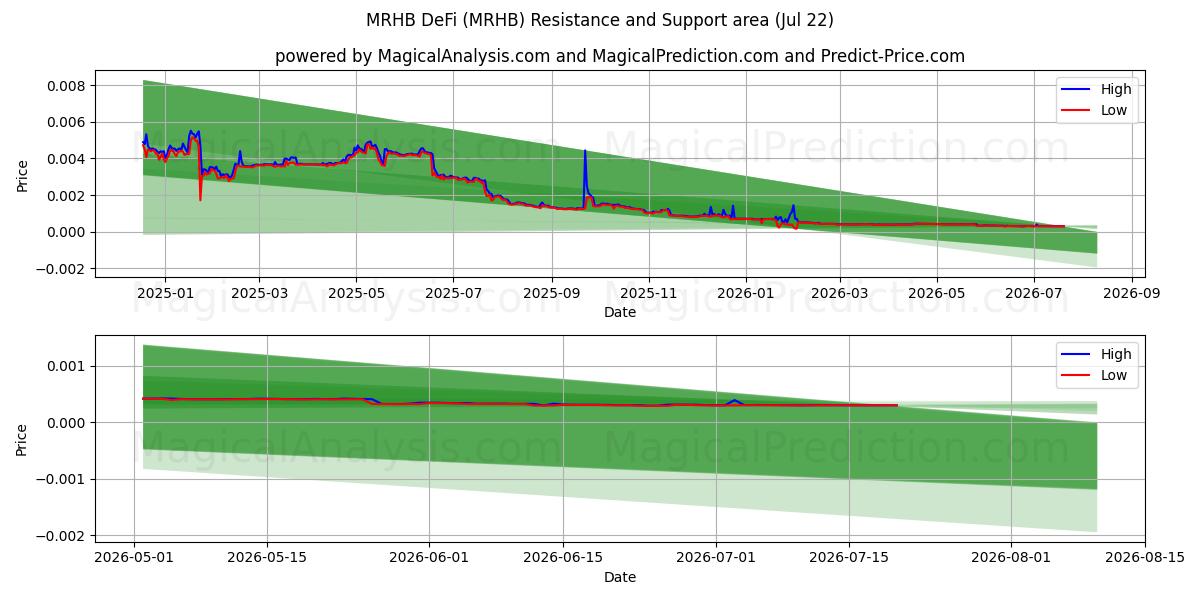The image size is (1200, 600).
Task: Click top chart x-axis label '2026-09'
Action: click(x=1132, y=294)
